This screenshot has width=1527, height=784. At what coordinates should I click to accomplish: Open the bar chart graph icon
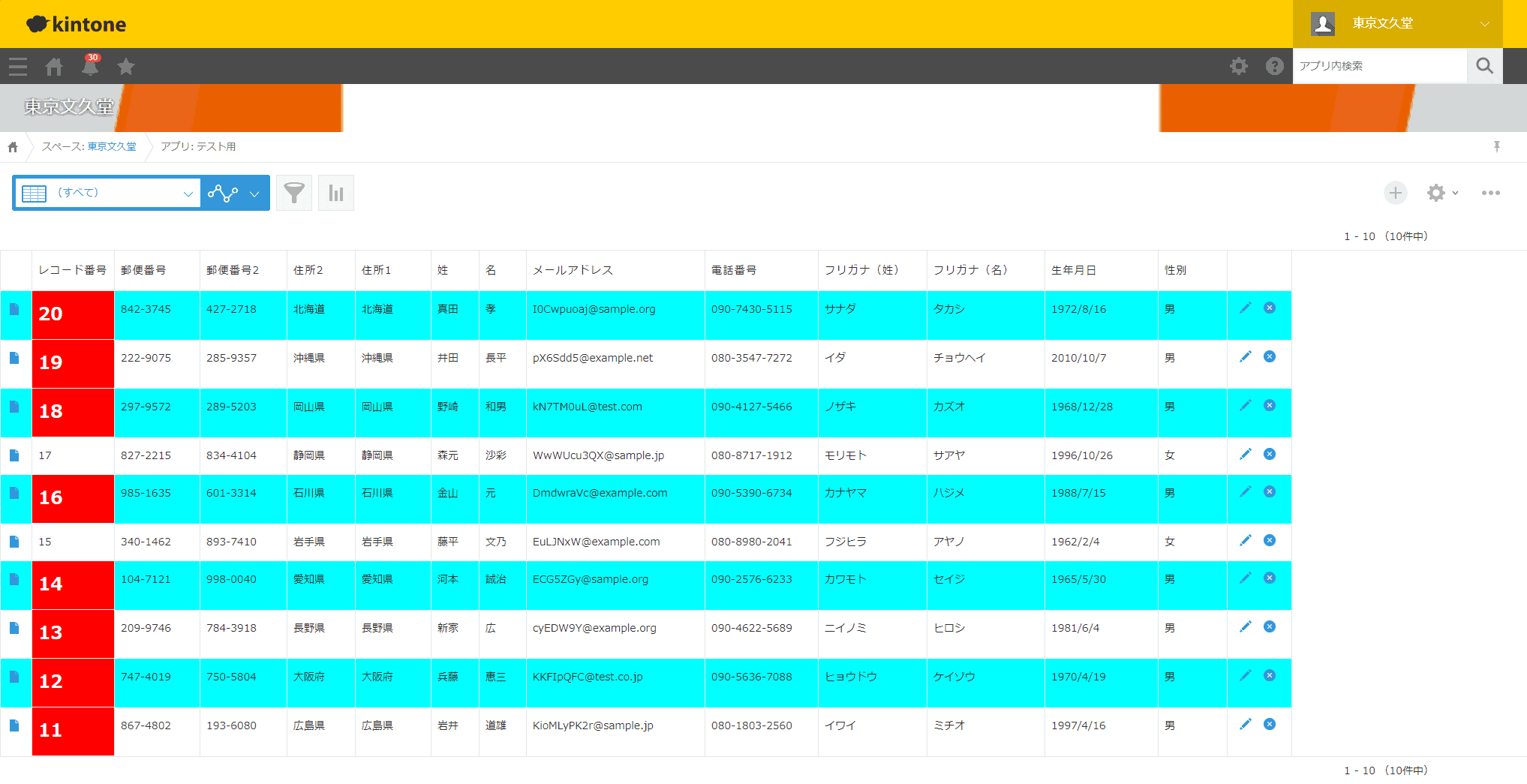(336, 193)
